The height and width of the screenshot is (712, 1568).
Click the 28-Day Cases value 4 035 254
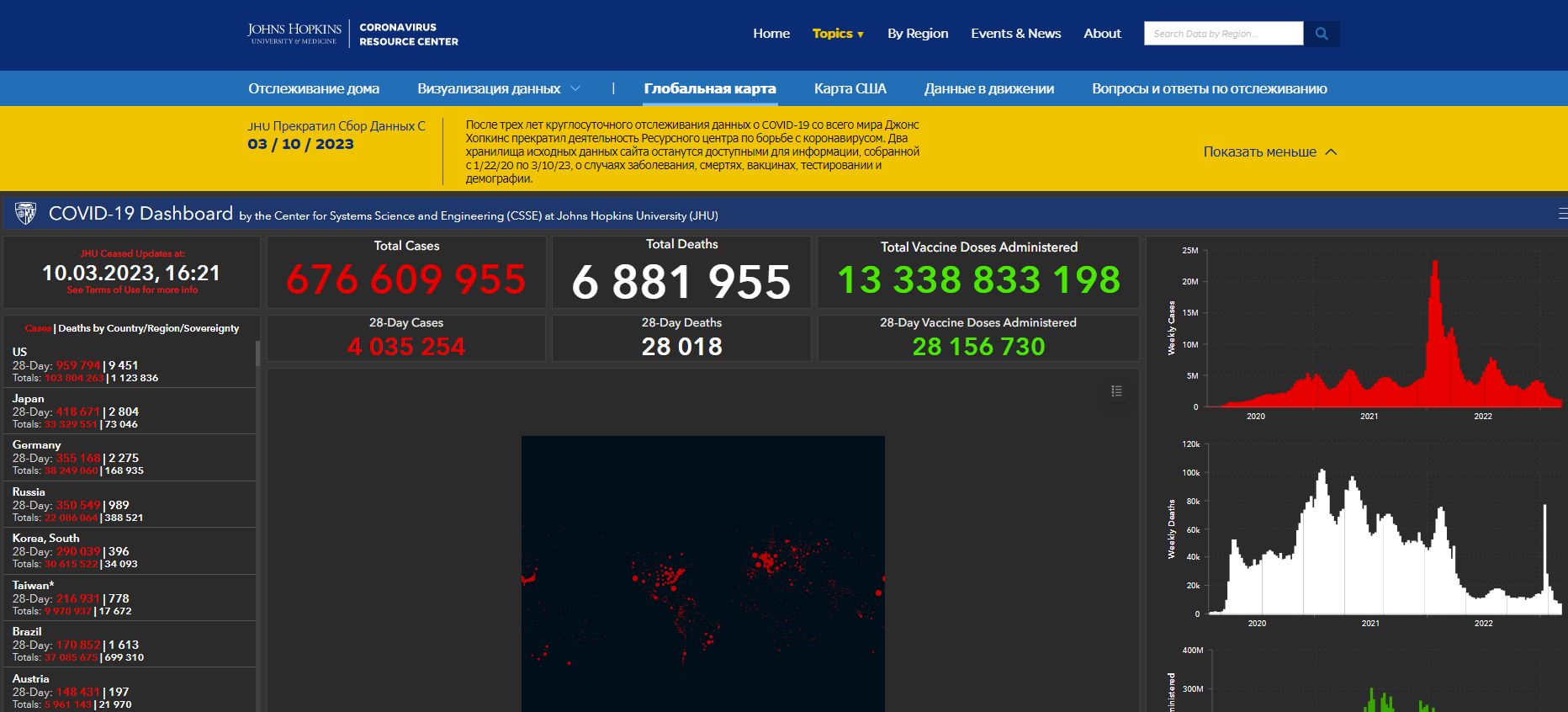(406, 347)
